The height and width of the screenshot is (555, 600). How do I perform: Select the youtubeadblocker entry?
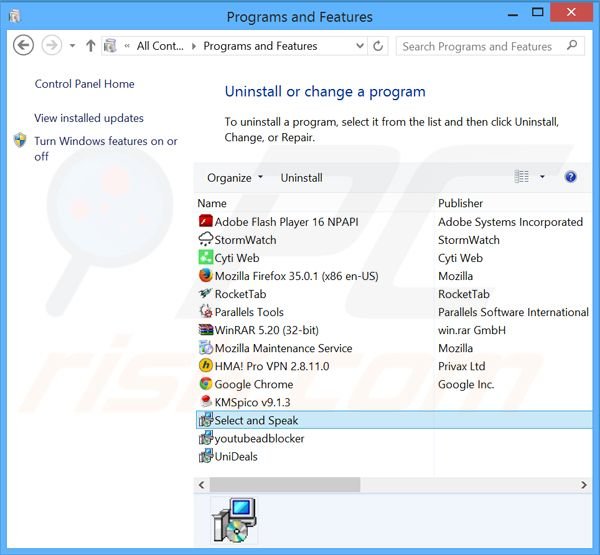pyautogui.click(x=259, y=438)
